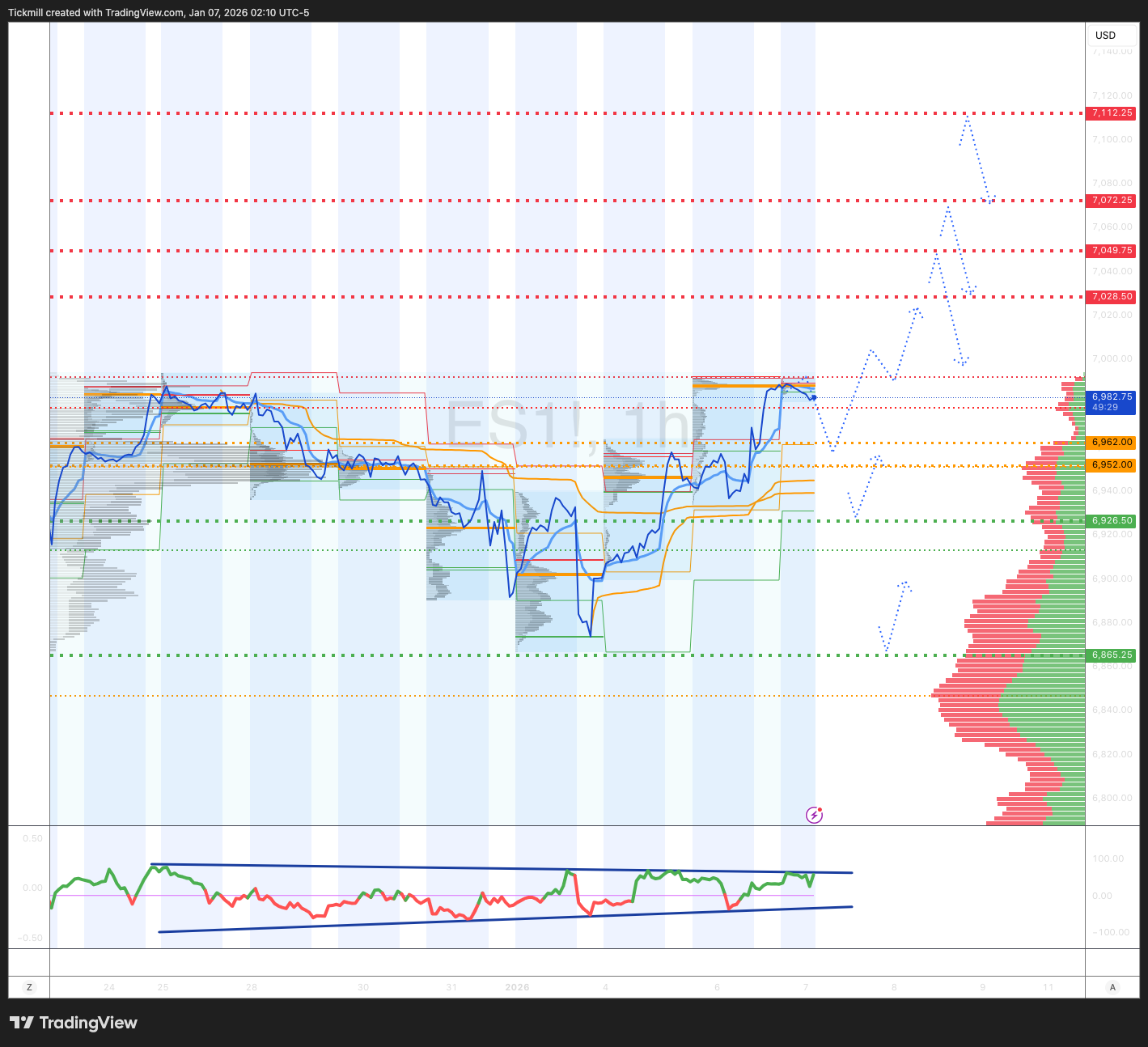Select the orange 6,952.00 price label

1112,465
